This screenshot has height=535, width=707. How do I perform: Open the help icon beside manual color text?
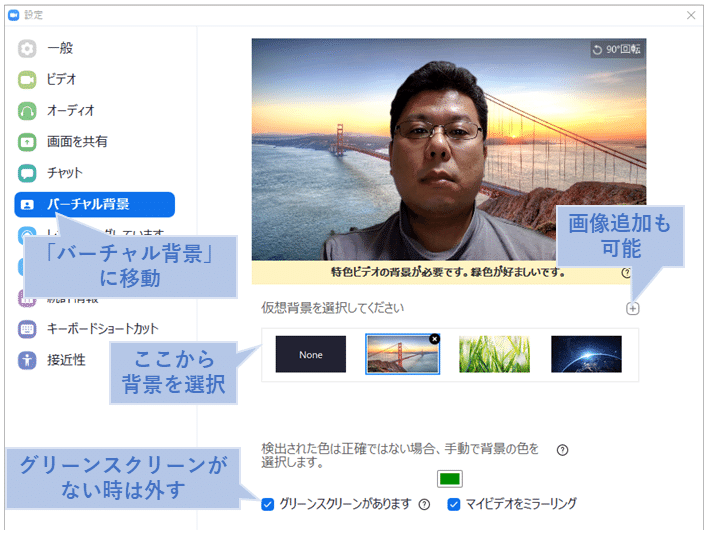coord(562,450)
